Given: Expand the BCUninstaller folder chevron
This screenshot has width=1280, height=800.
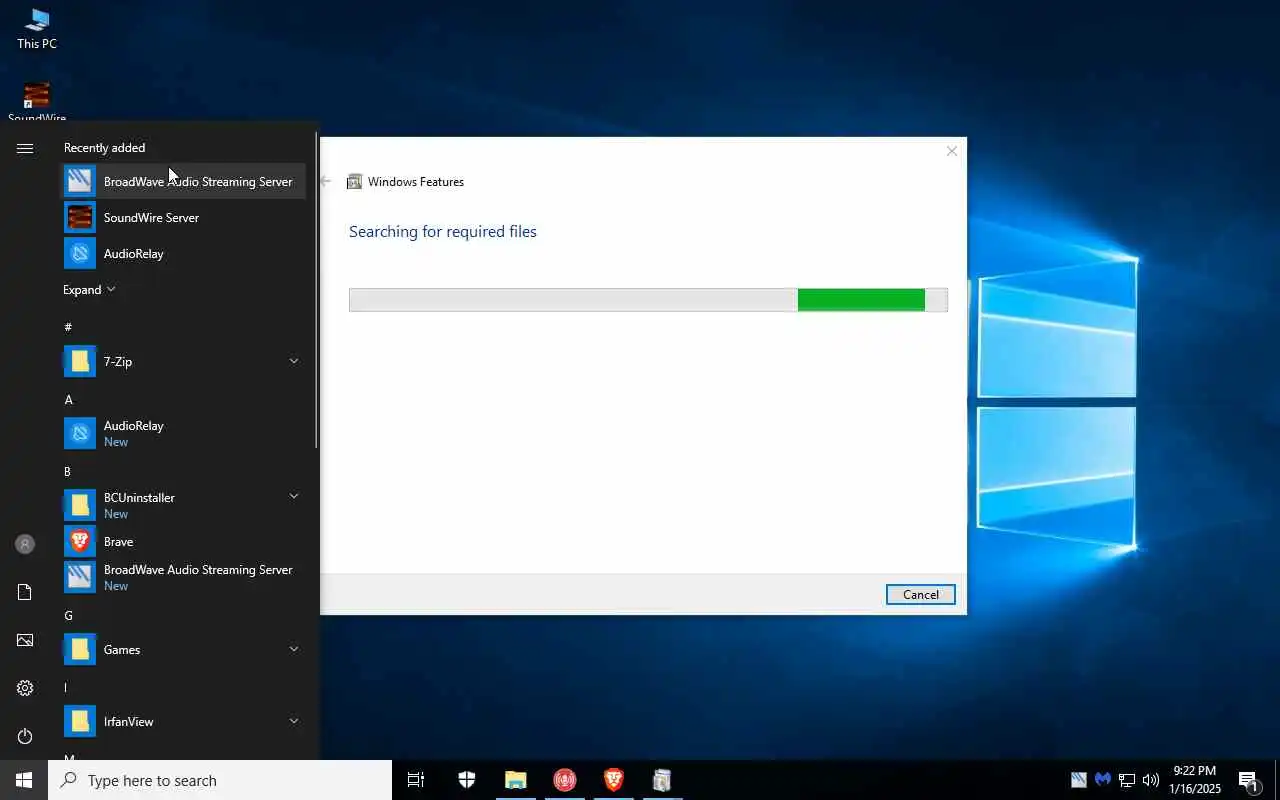Looking at the screenshot, I should tap(294, 496).
